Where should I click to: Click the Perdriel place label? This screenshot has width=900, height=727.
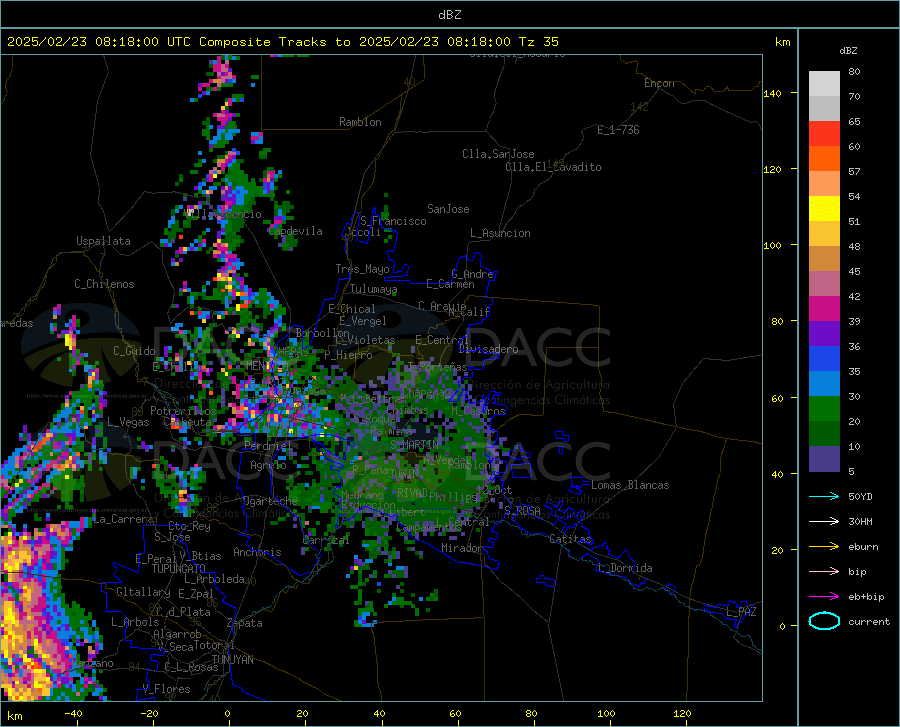268,445
